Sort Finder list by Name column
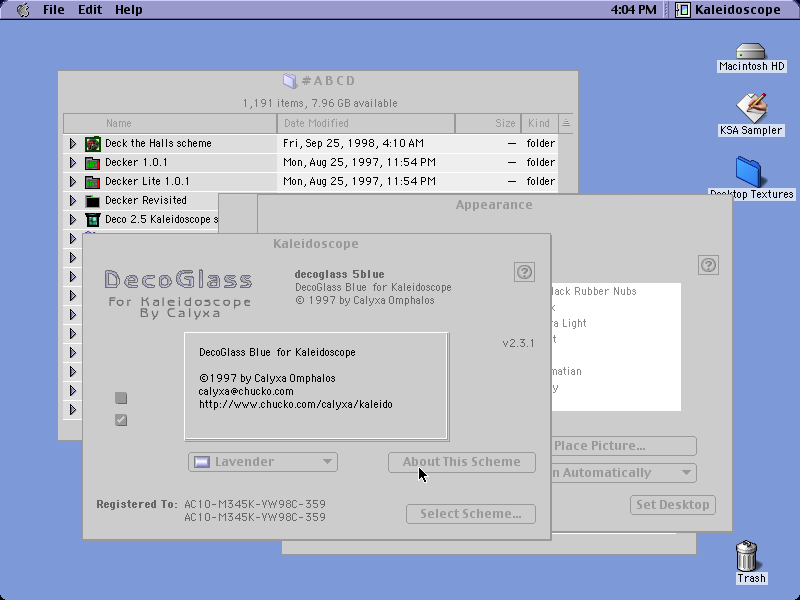The height and width of the screenshot is (600, 800). point(170,123)
